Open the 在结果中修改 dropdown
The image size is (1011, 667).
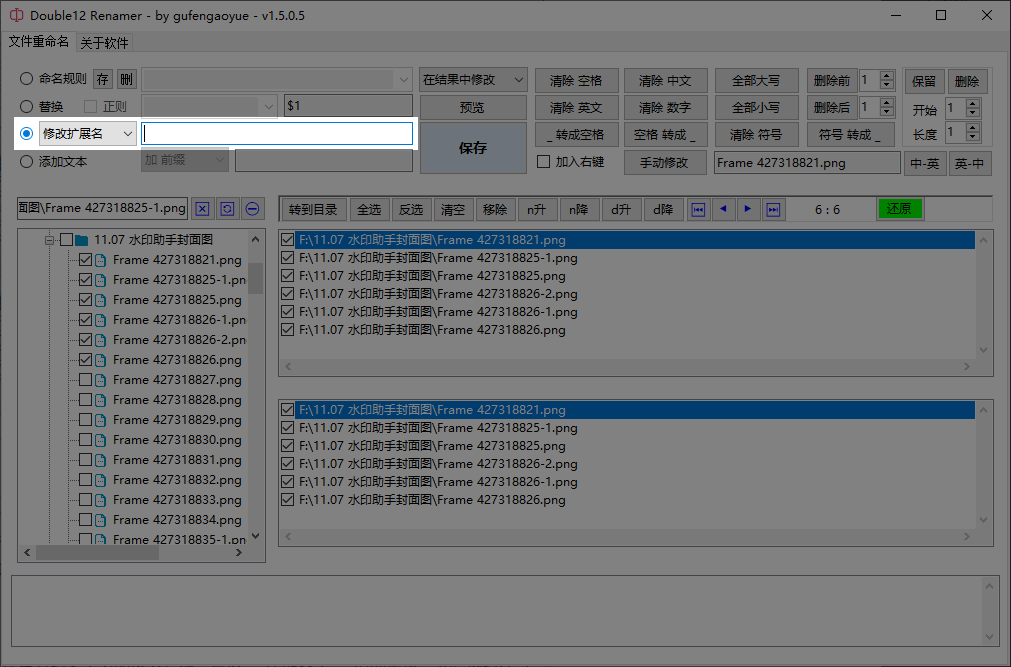[x=473, y=80]
